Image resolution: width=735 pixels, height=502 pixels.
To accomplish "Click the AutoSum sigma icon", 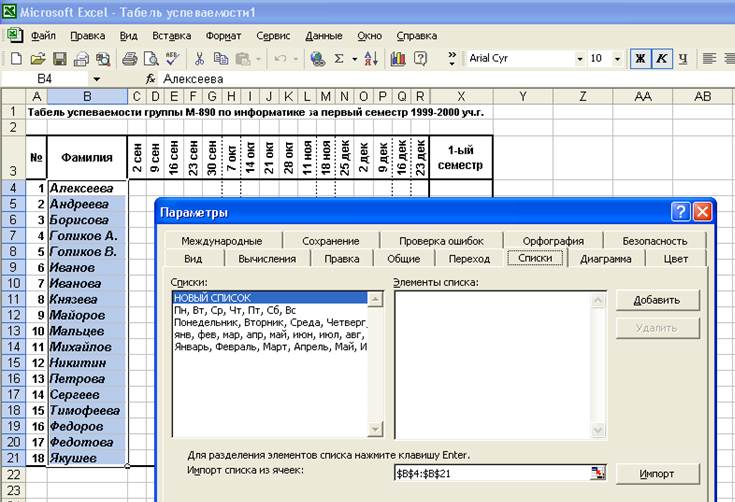I will pos(340,59).
